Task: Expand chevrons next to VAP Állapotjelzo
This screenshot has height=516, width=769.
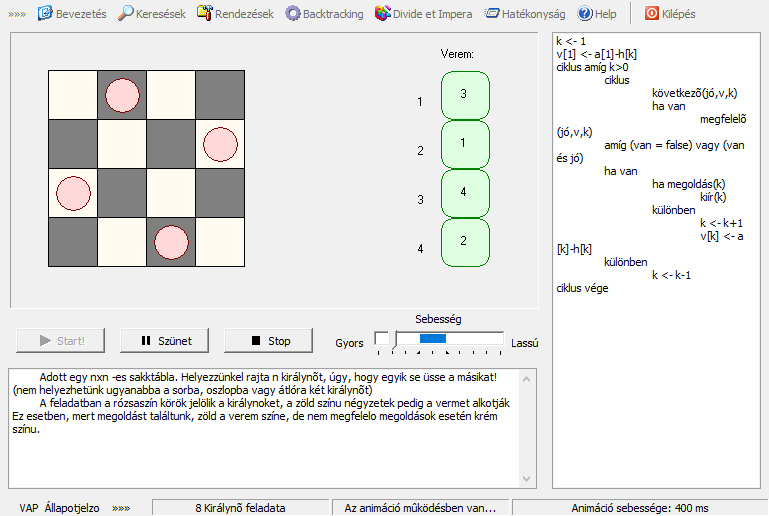Action: tap(121, 508)
